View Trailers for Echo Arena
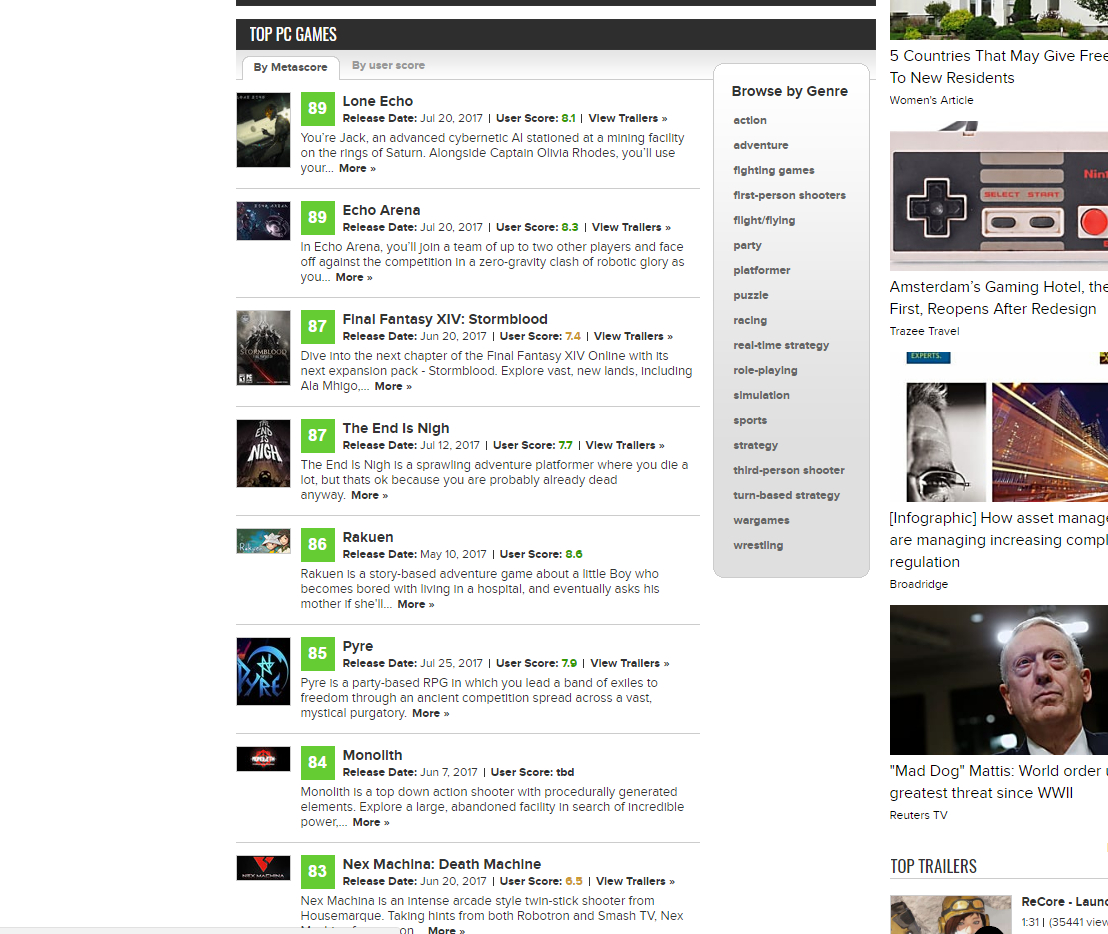Image resolution: width=1108 pixels, height=934 pixels. 631,227
